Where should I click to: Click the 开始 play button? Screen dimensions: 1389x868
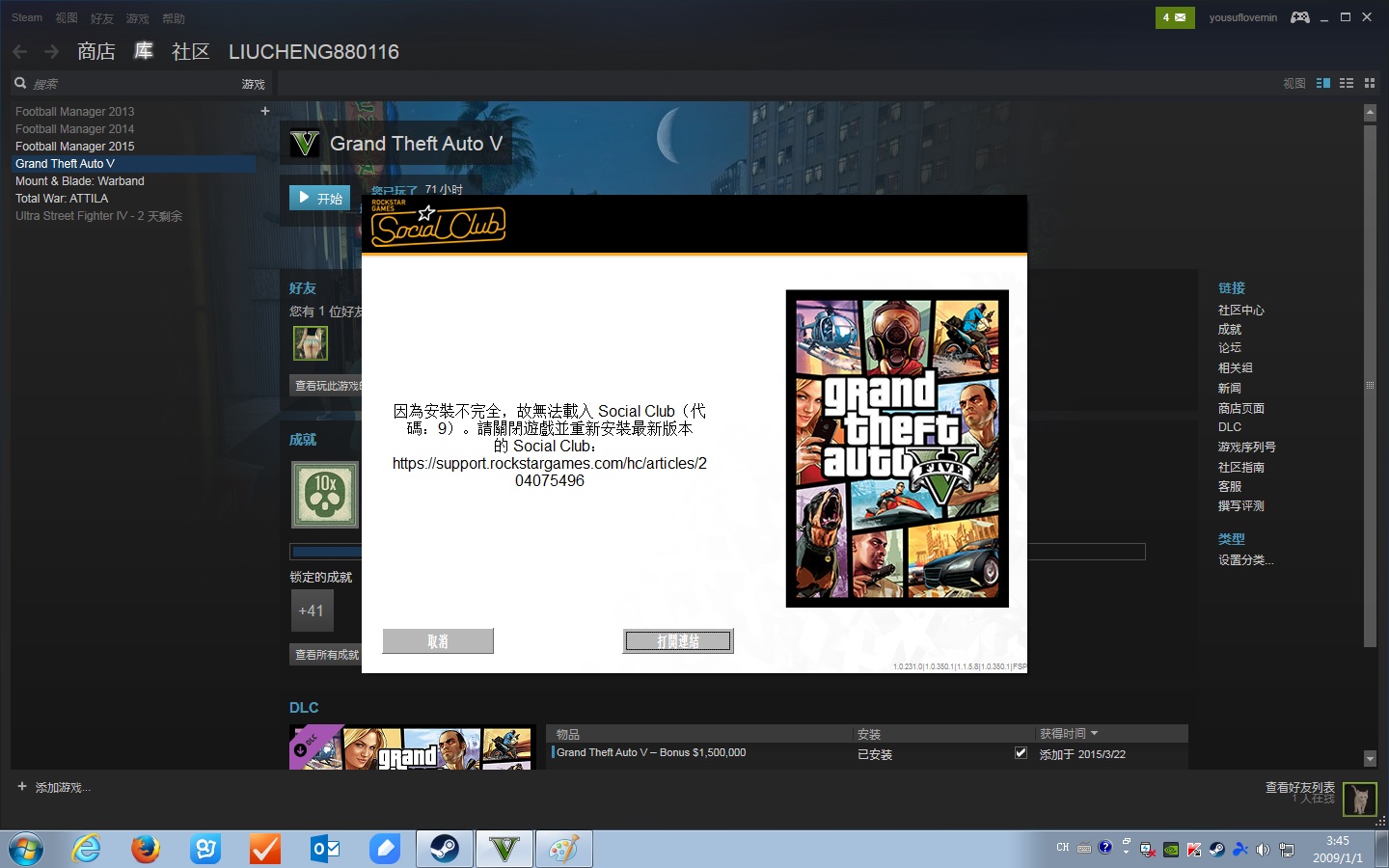point(319,198)
